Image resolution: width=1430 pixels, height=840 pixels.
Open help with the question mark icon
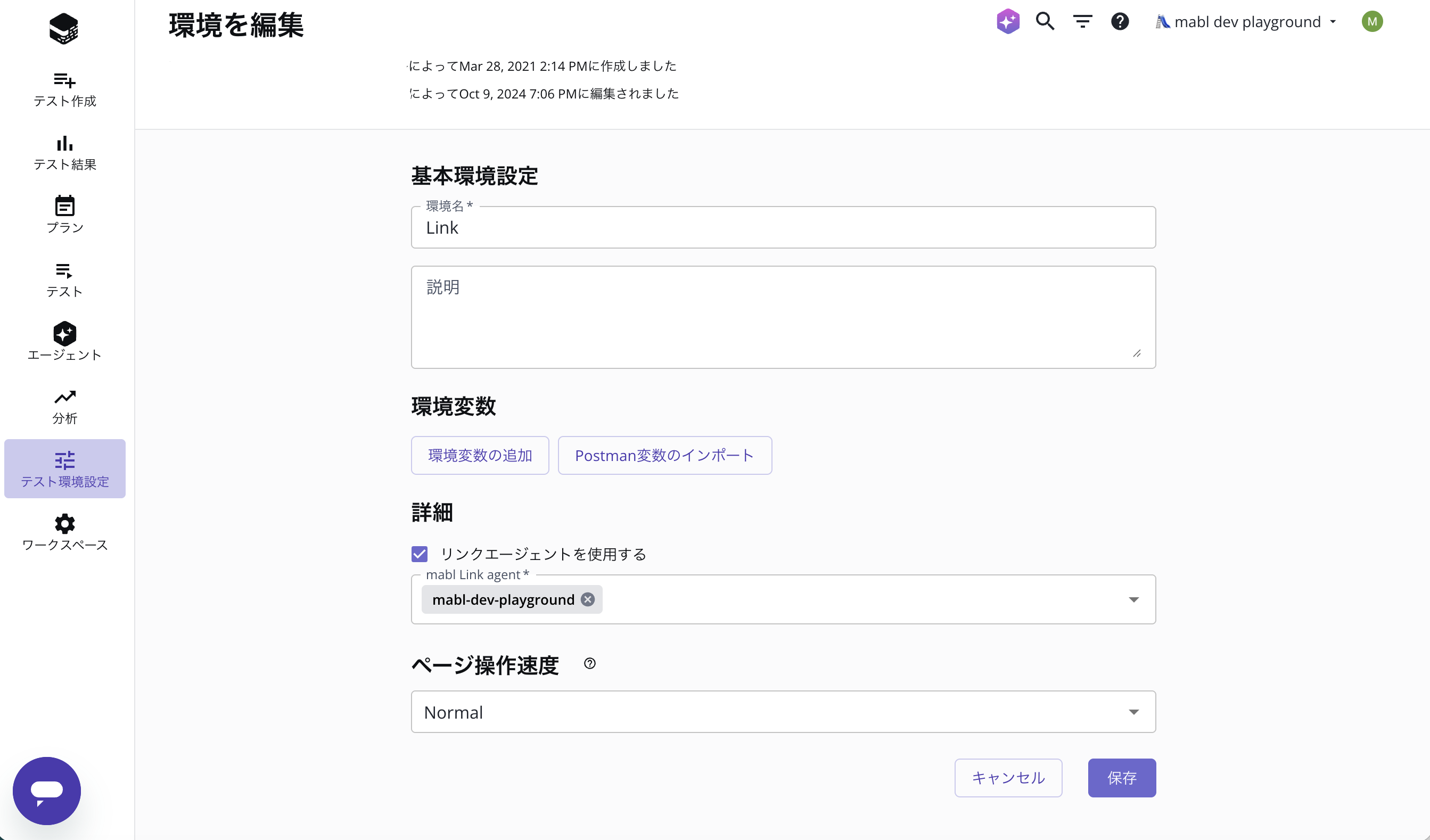pos(1120,22)
